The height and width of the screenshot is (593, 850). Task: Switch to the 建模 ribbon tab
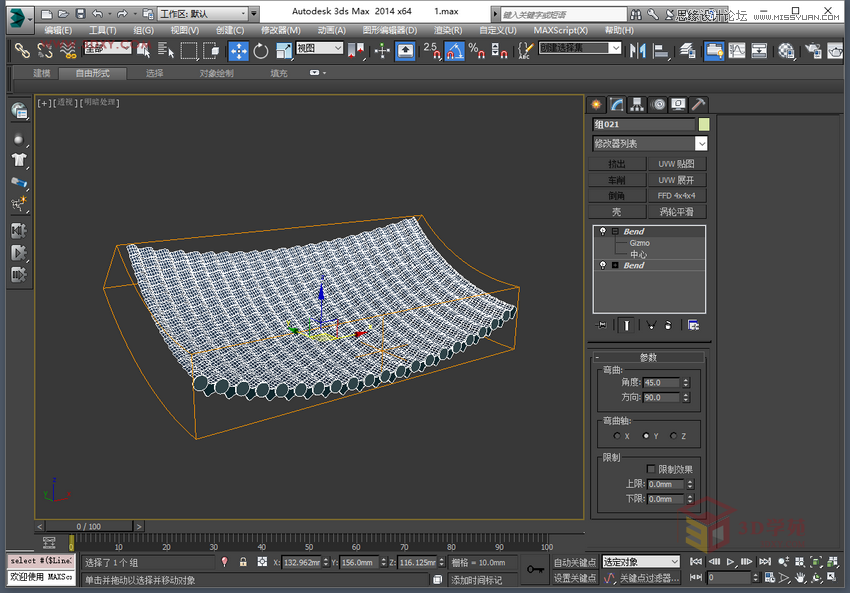41,73
